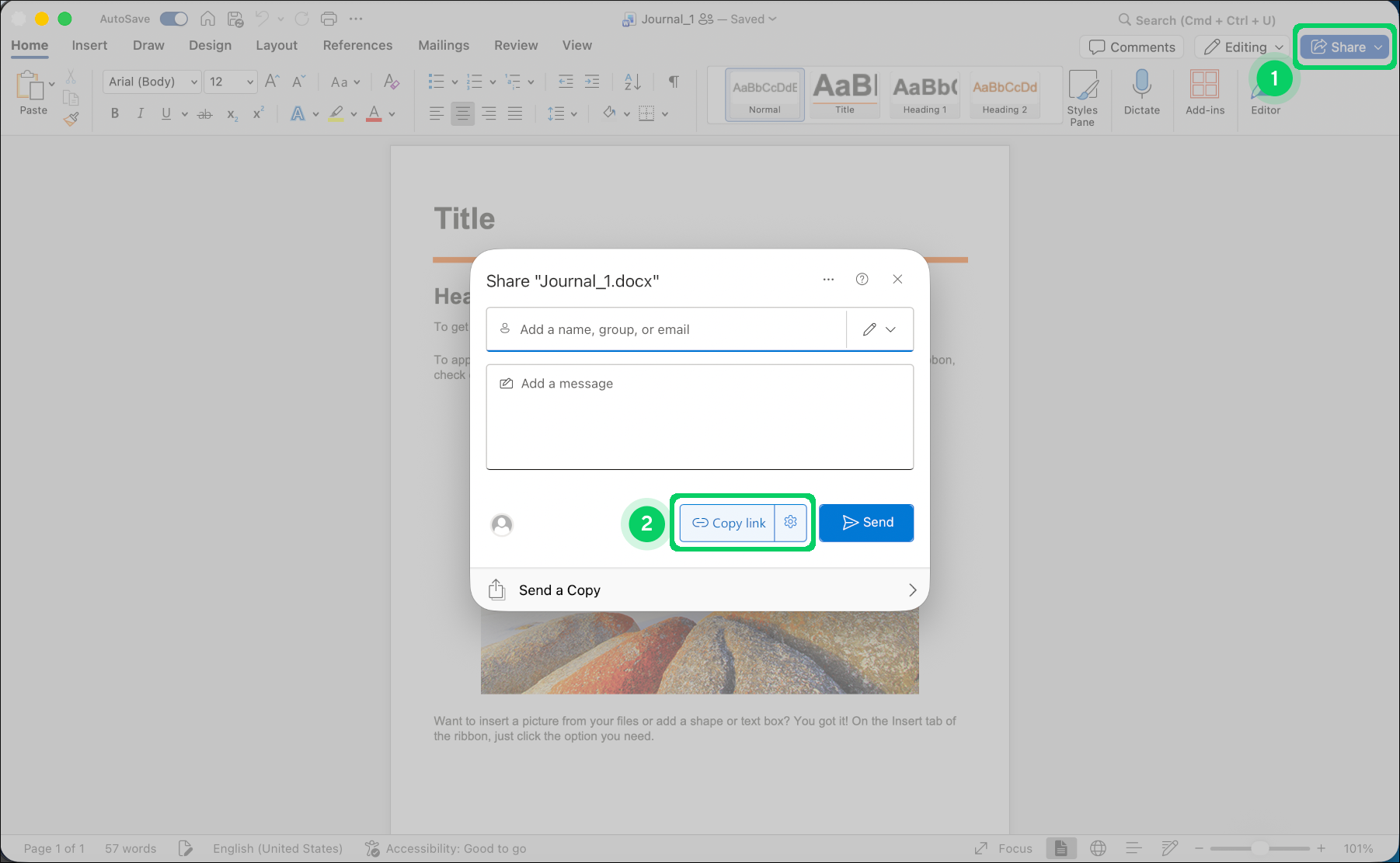Expand the Editing mode dropdown
The width and height of the screenshot is (1400, 863).
pyautogui.click(x=1278, y=47)
